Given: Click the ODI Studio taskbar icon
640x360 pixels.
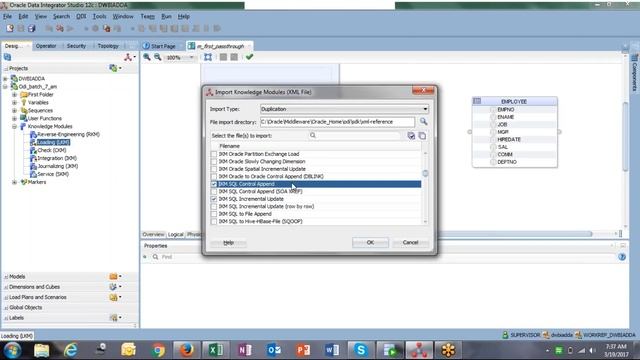Looking at the screenshot, I should (x=419, y=350).
